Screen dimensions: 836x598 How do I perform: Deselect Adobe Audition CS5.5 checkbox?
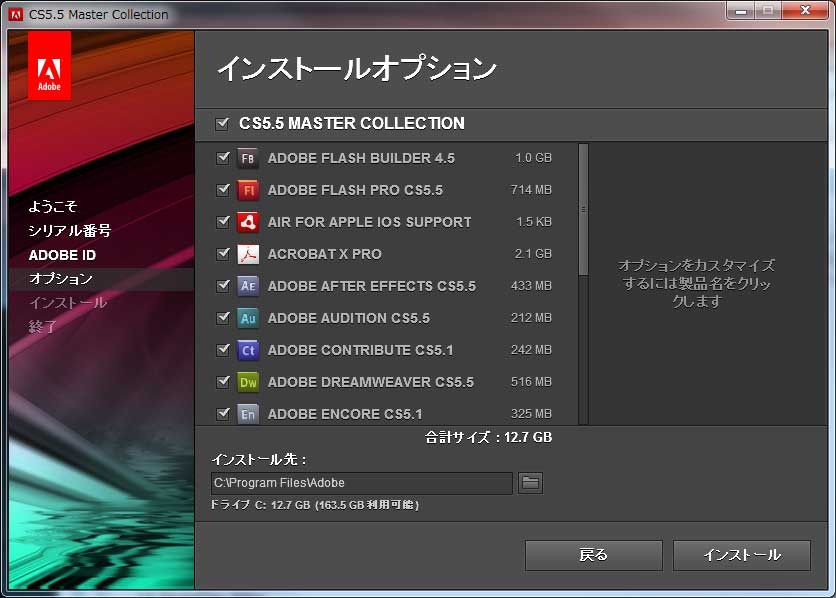[x=223, y=318]
